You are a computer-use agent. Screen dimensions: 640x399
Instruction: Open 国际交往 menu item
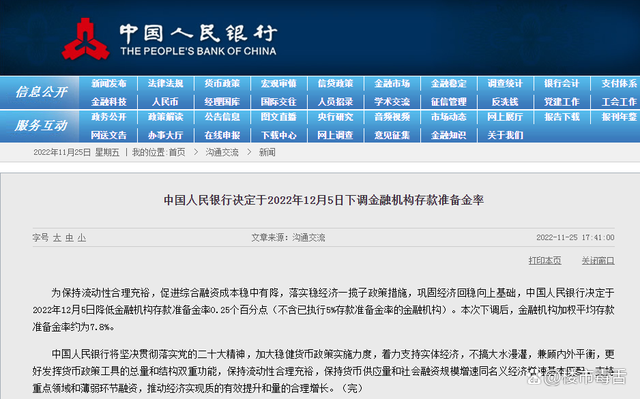279,102
